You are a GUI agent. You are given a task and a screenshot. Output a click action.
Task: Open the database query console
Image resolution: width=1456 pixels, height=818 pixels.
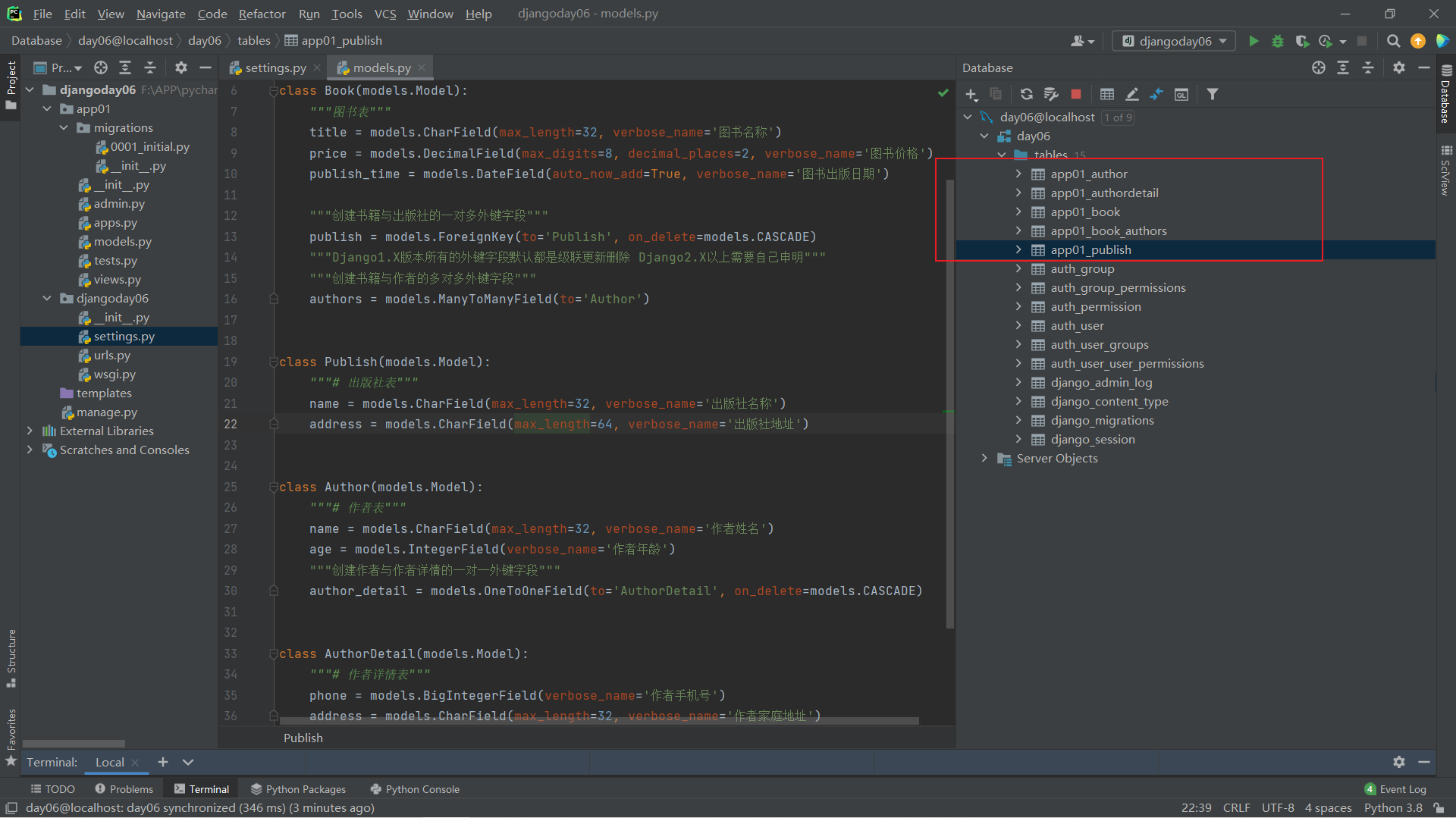pos(1181,94)
